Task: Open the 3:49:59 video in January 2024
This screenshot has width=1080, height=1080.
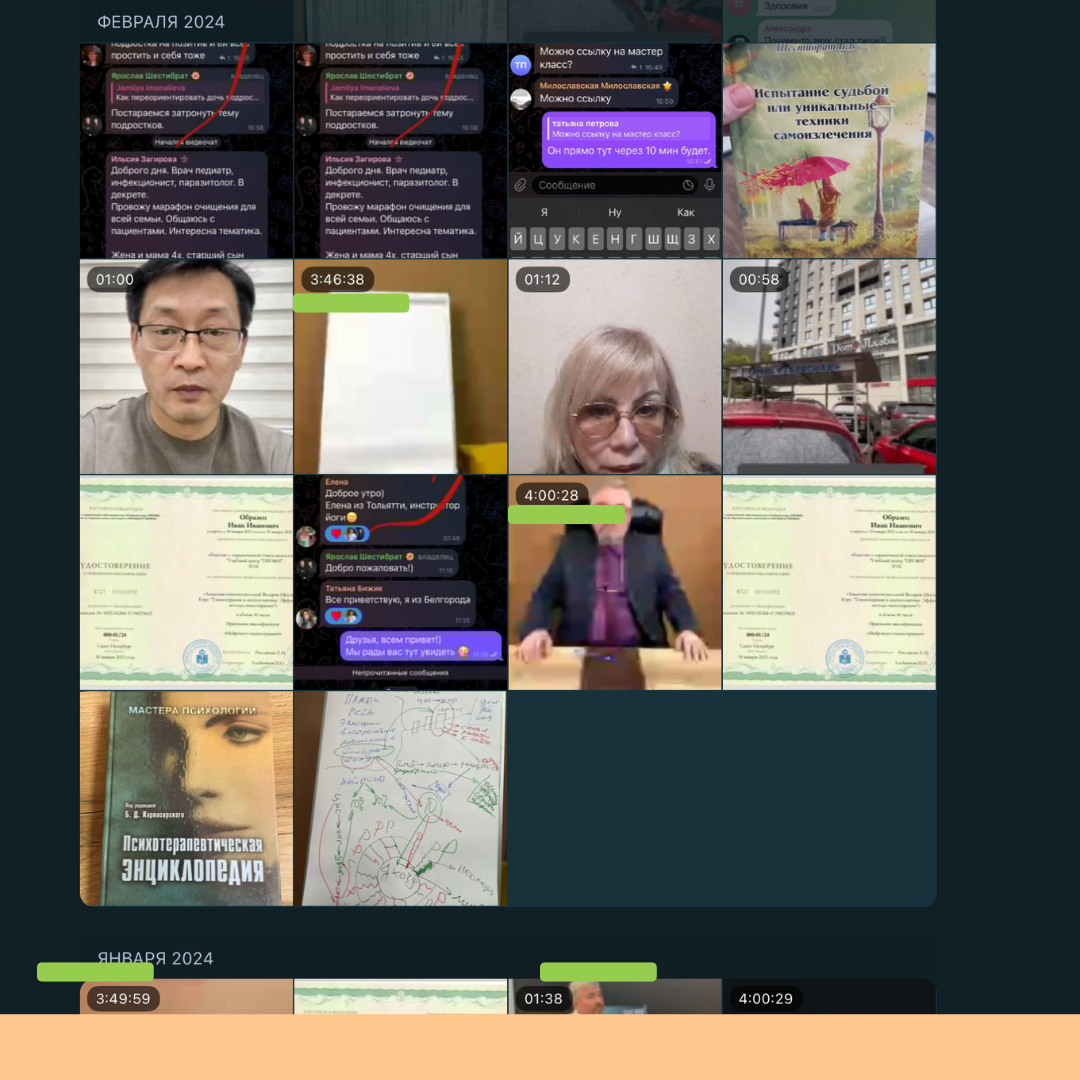Action: click(186, 996)
